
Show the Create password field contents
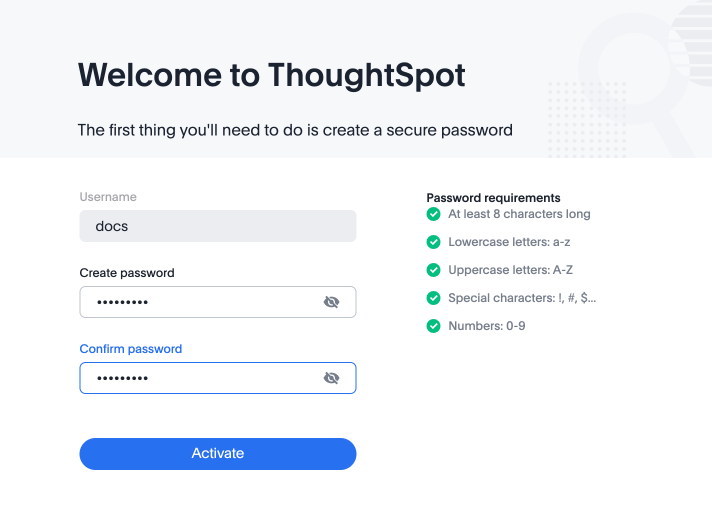[332, 302]
